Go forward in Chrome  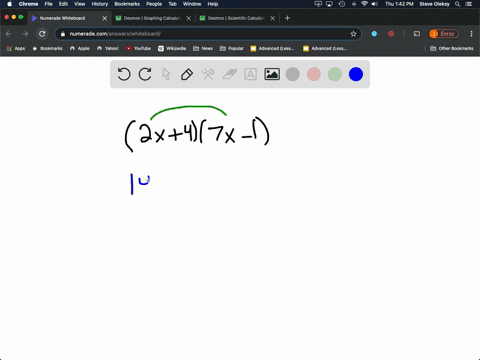[x=25, y=34]
